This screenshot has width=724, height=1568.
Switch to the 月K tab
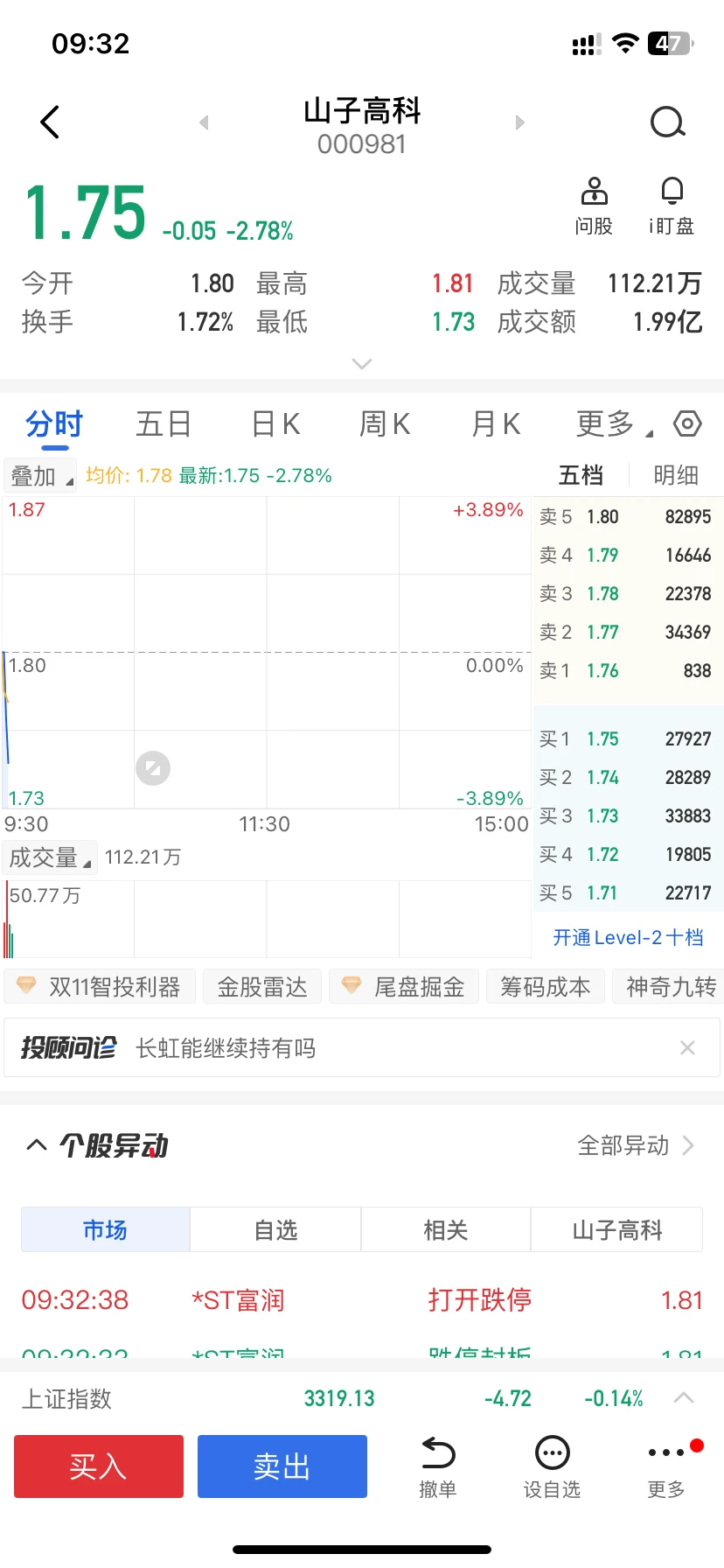tap(496, 424)
